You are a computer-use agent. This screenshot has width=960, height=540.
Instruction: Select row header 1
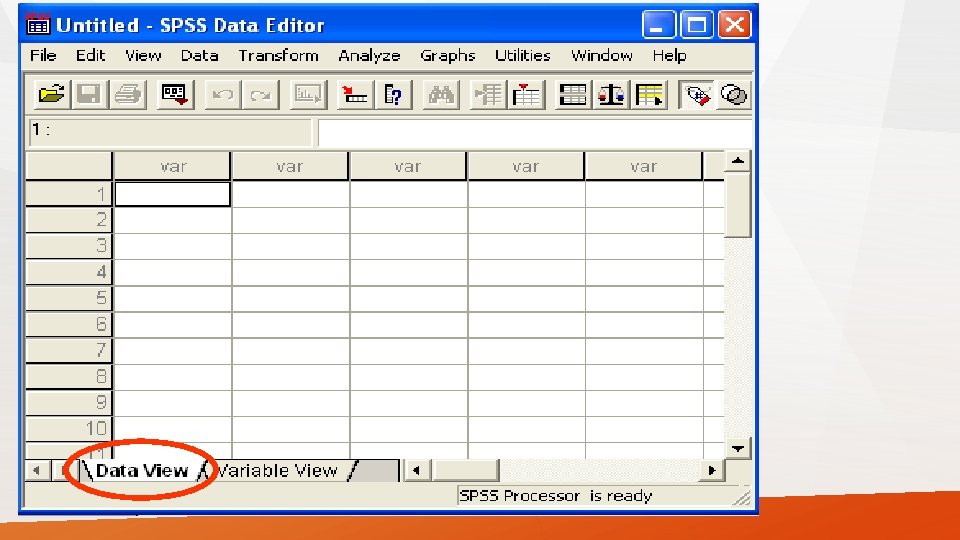pos(69,194)
